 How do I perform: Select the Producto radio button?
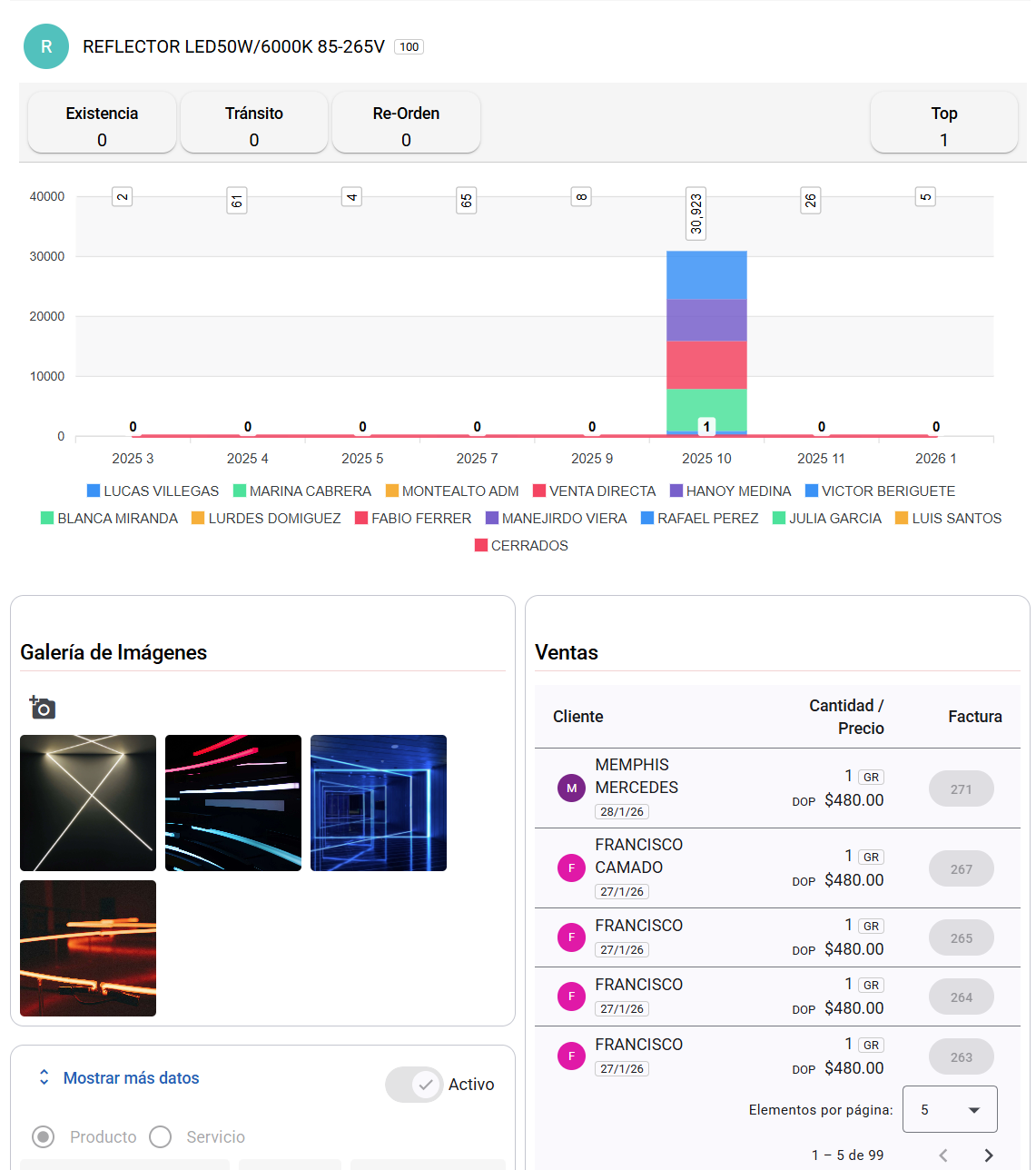coord(44,1136)
